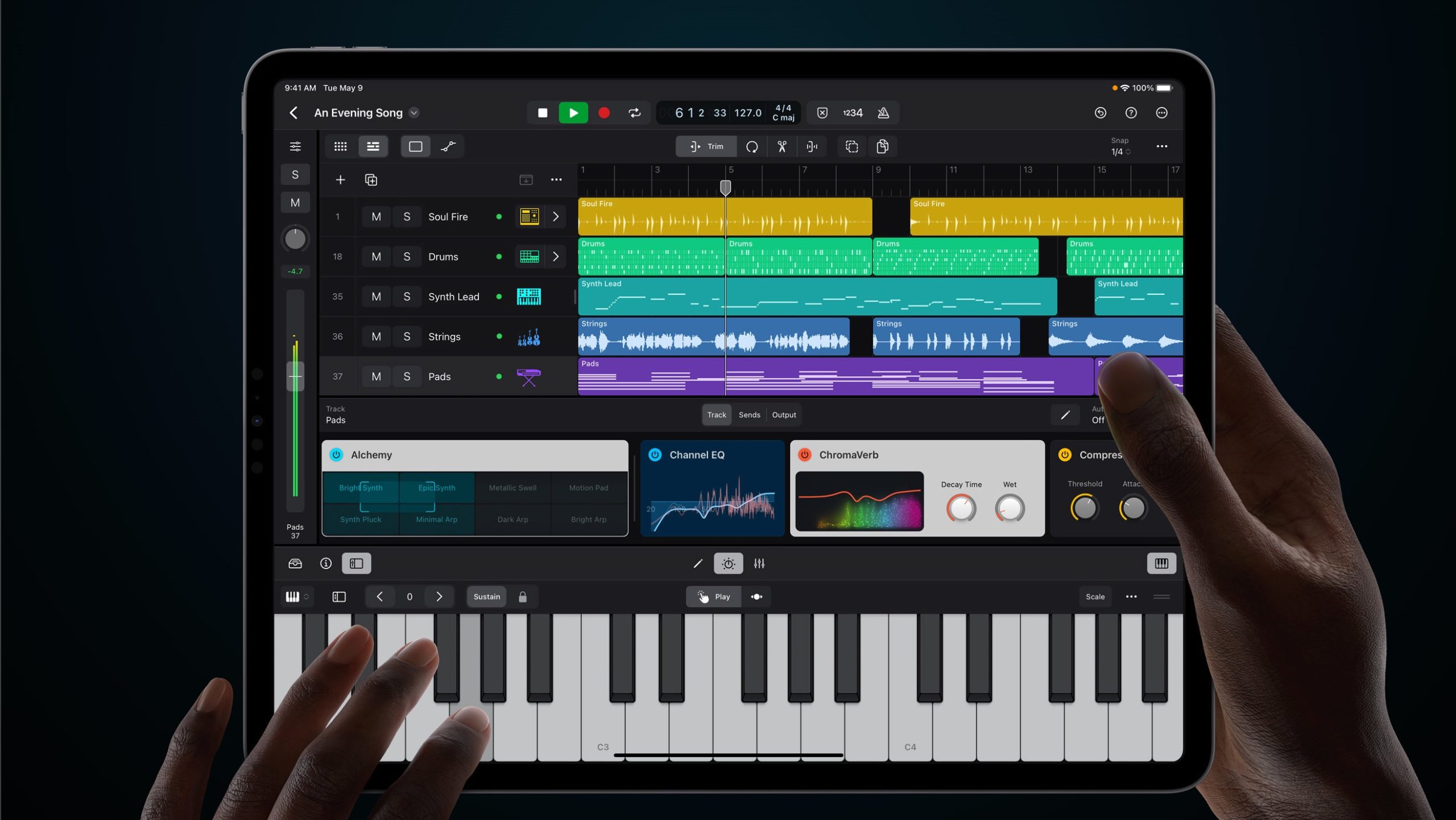Toggle cycle loop mode
The height and width of the screenshot is (820, 1456).
(635, 113)
